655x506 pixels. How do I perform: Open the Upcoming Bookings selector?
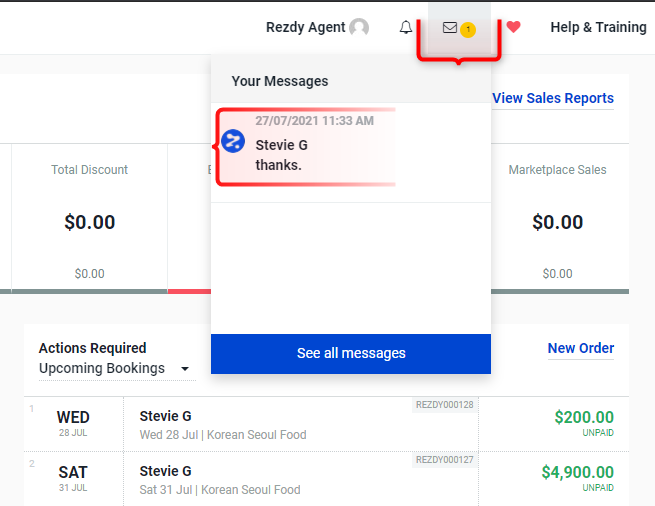[117, 369]
